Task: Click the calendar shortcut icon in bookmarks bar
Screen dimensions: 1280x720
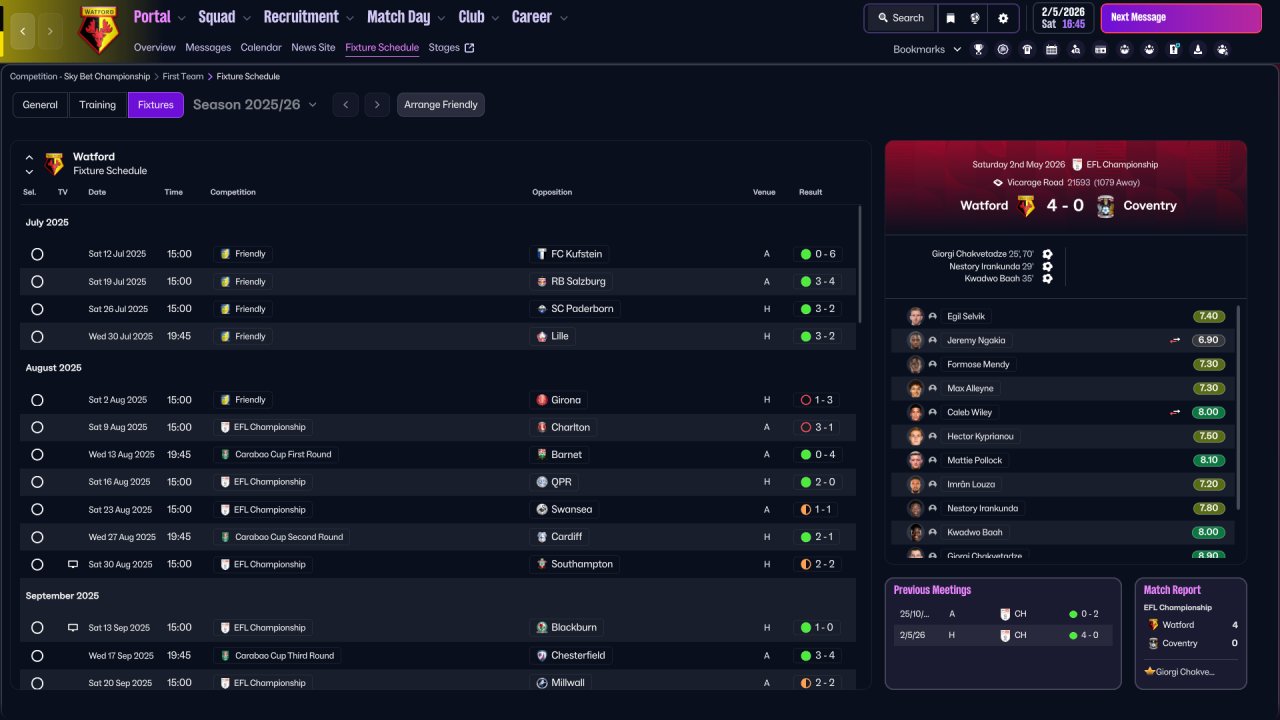Action: point(1052,49)
